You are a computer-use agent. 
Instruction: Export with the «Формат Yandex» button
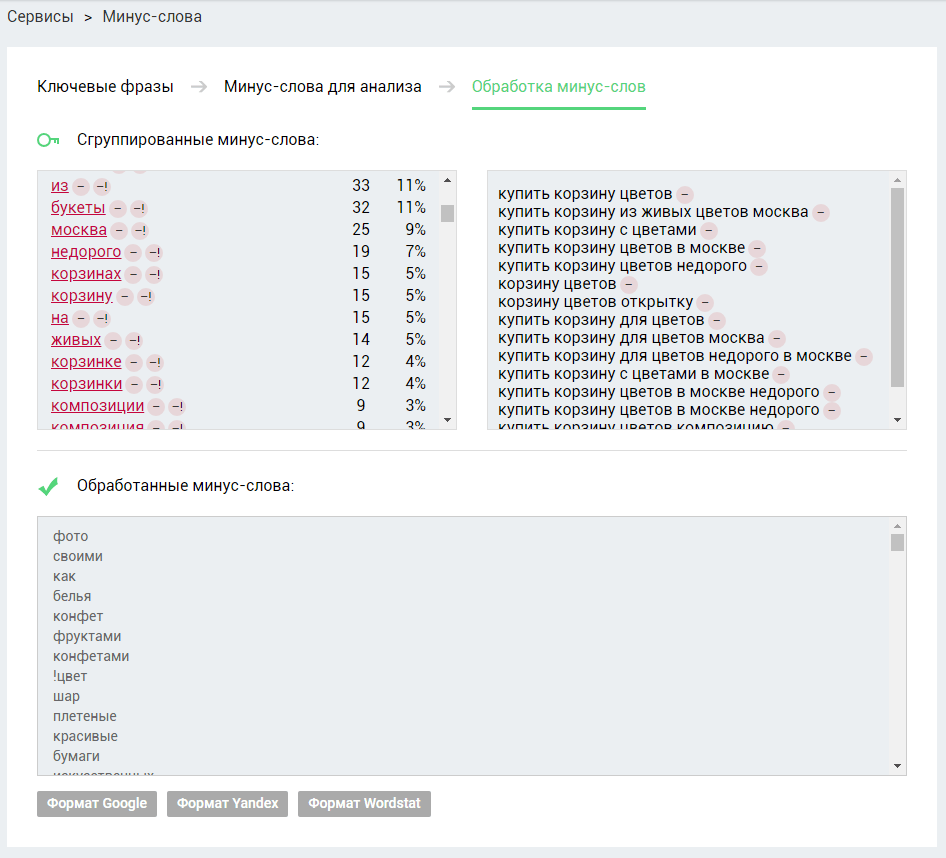pyautogui.click(x=227, y=804)
